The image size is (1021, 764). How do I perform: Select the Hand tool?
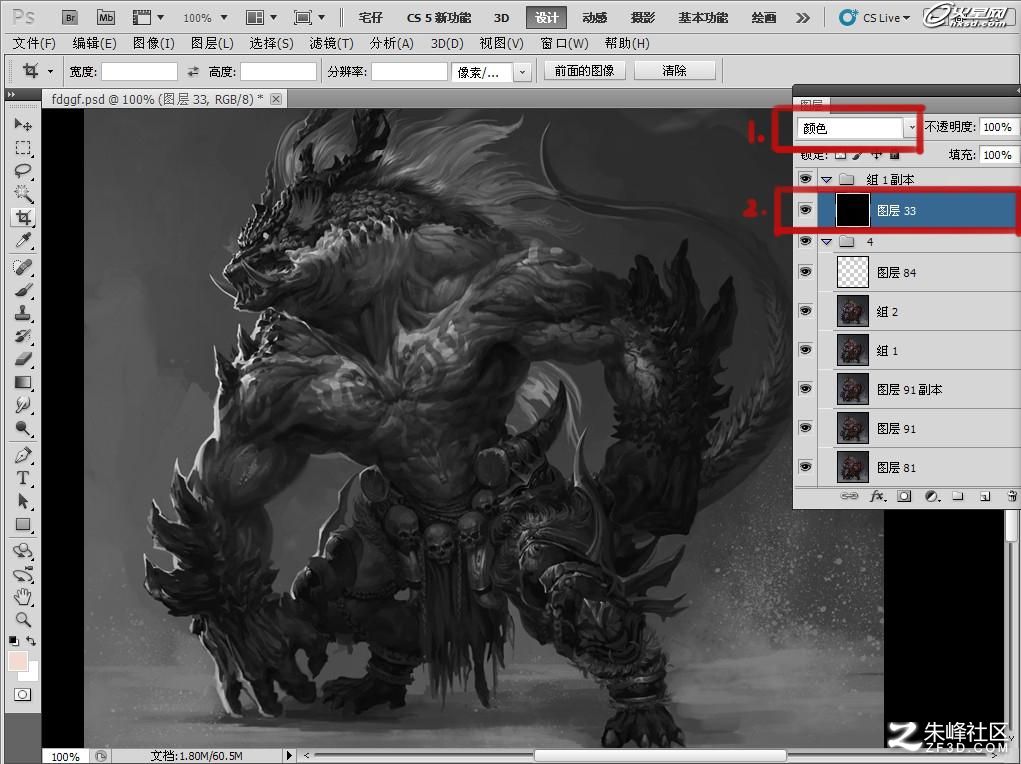23,596
